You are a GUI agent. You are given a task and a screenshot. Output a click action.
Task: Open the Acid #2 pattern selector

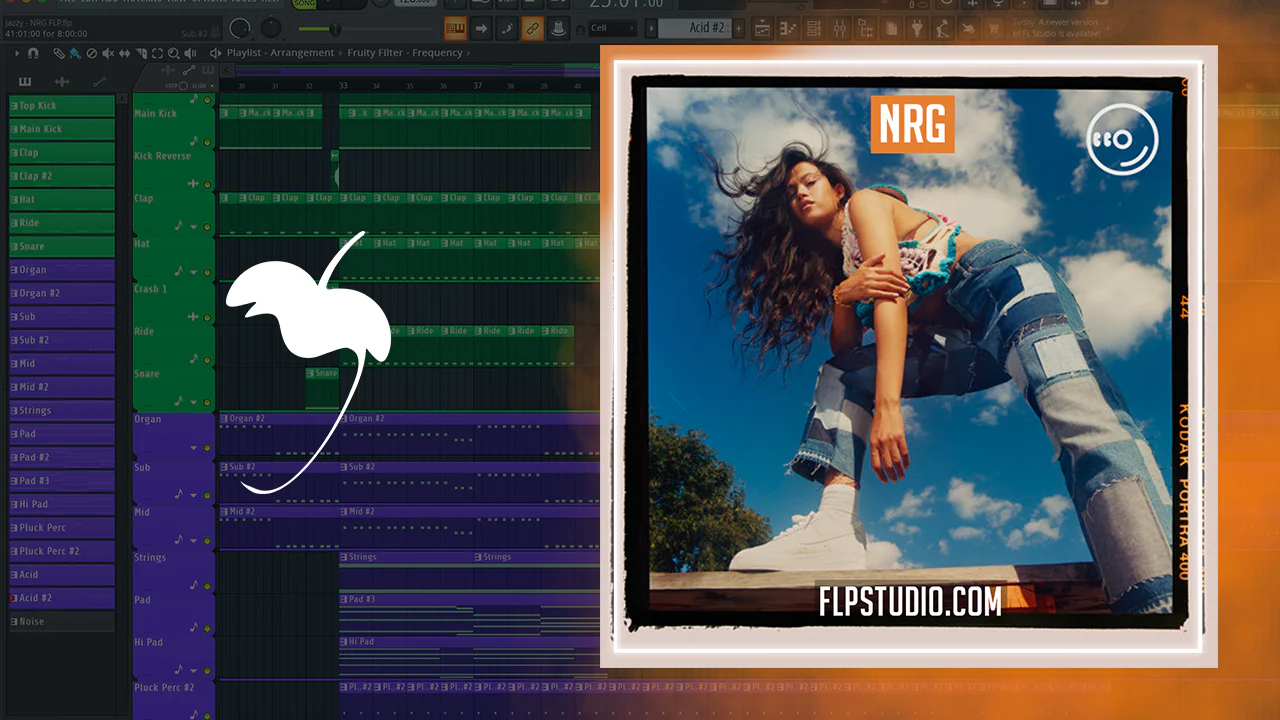(696, 28)
